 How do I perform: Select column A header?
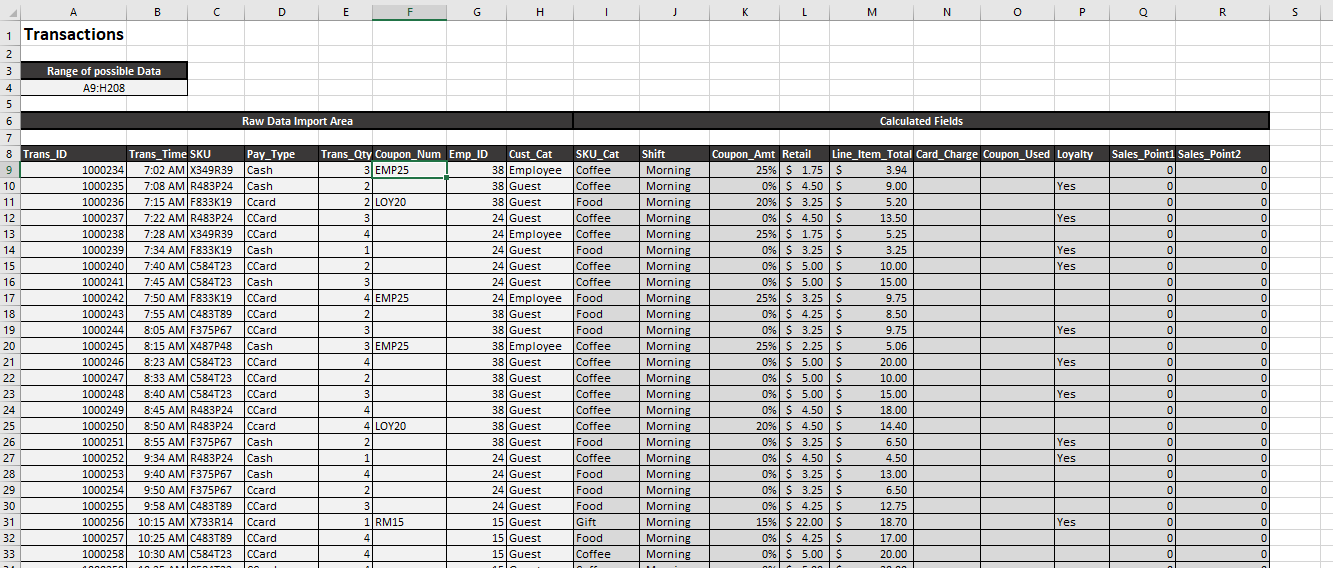[74, 12]
